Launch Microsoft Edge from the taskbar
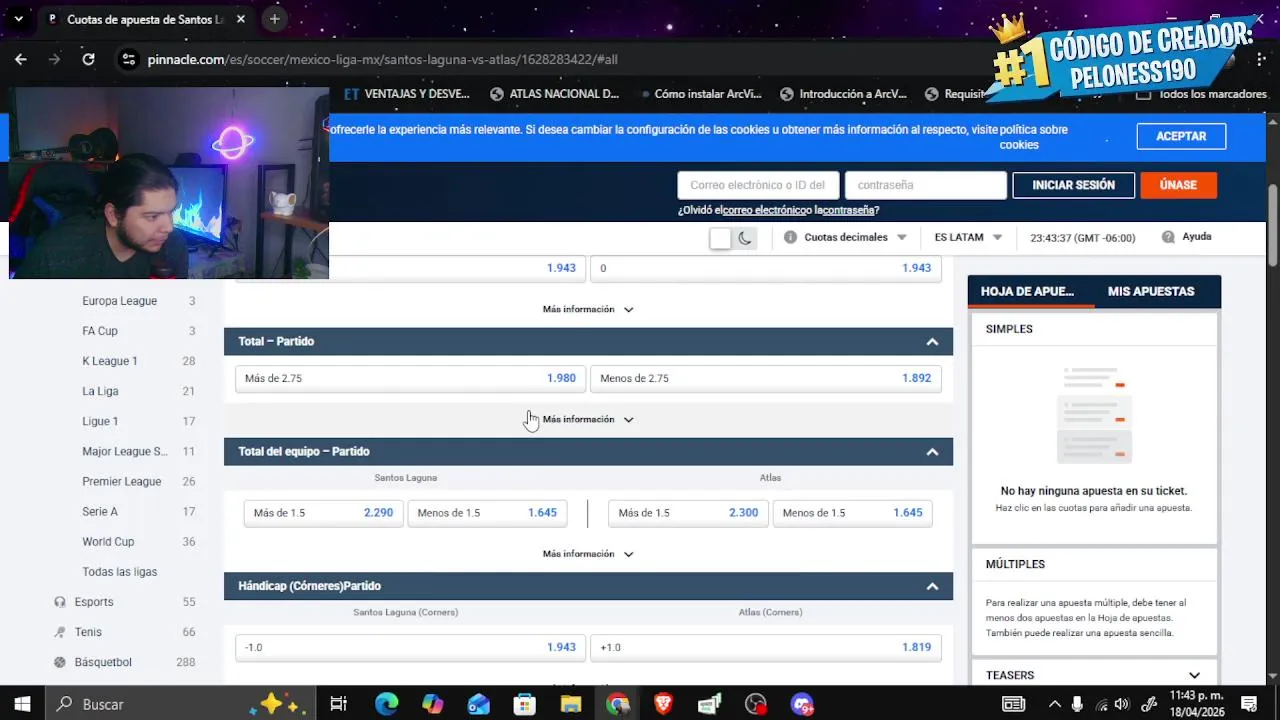 386,704
